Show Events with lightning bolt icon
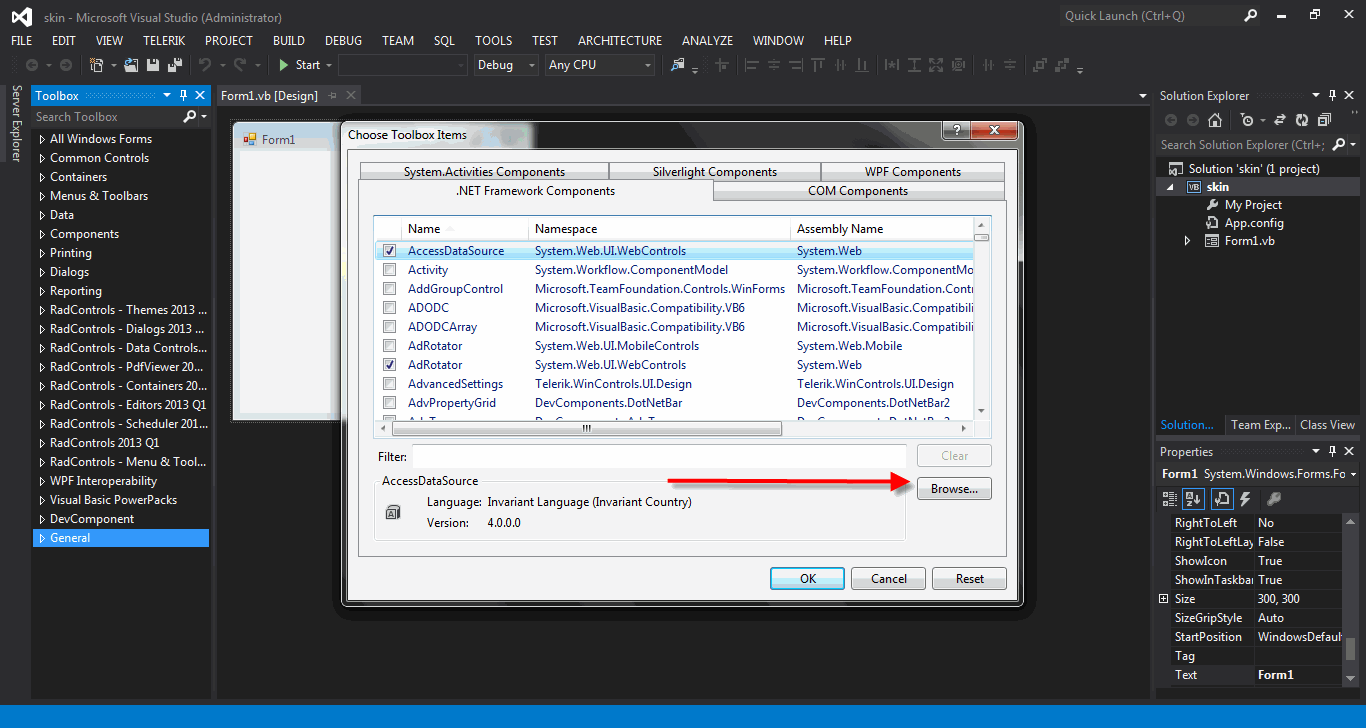The width and height of the screenshot is (1366, 728). [x=1245, y=498]
